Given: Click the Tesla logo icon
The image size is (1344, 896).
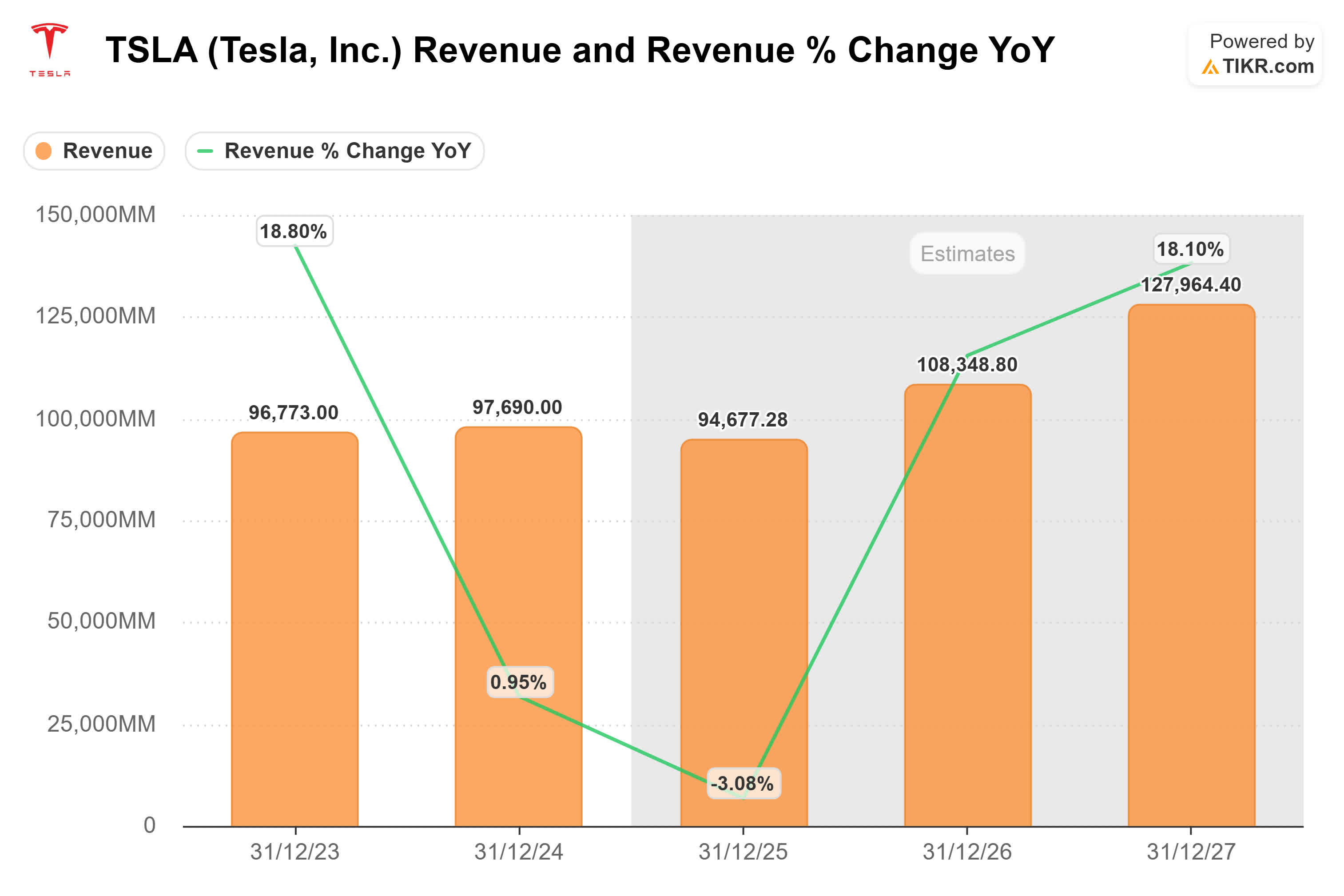Looking at the screenshot, I should click(x=50, y=48).
